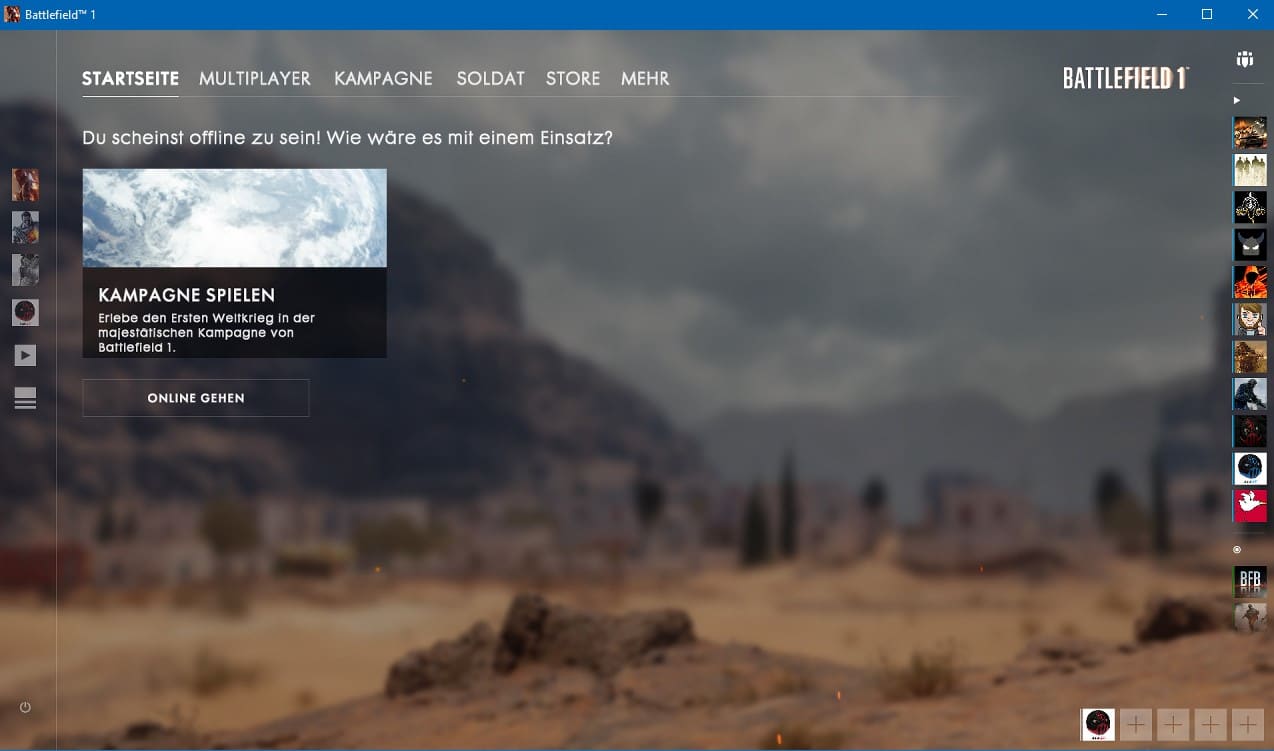Select the horned helmet avatar
This screenshot has width=1274, height=751.
[x=1250, y=244]
